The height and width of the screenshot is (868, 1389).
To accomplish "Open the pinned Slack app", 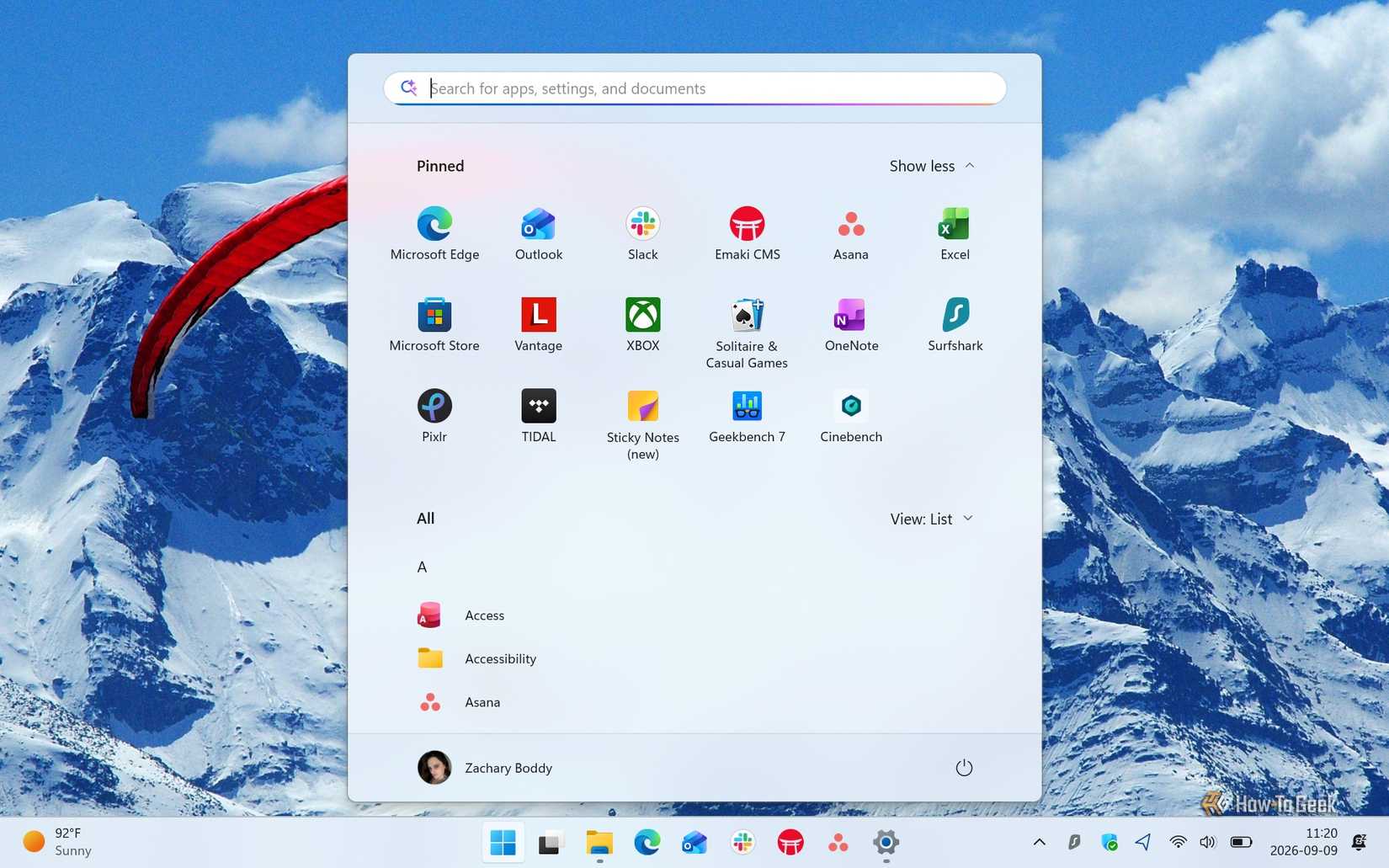I will [642, 234].
